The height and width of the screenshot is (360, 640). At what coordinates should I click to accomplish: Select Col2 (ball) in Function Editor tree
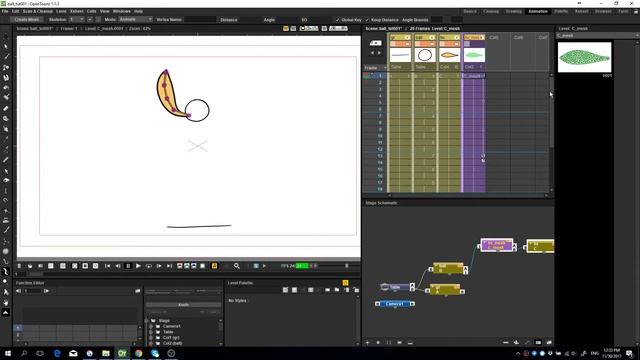tap(173, 343)
